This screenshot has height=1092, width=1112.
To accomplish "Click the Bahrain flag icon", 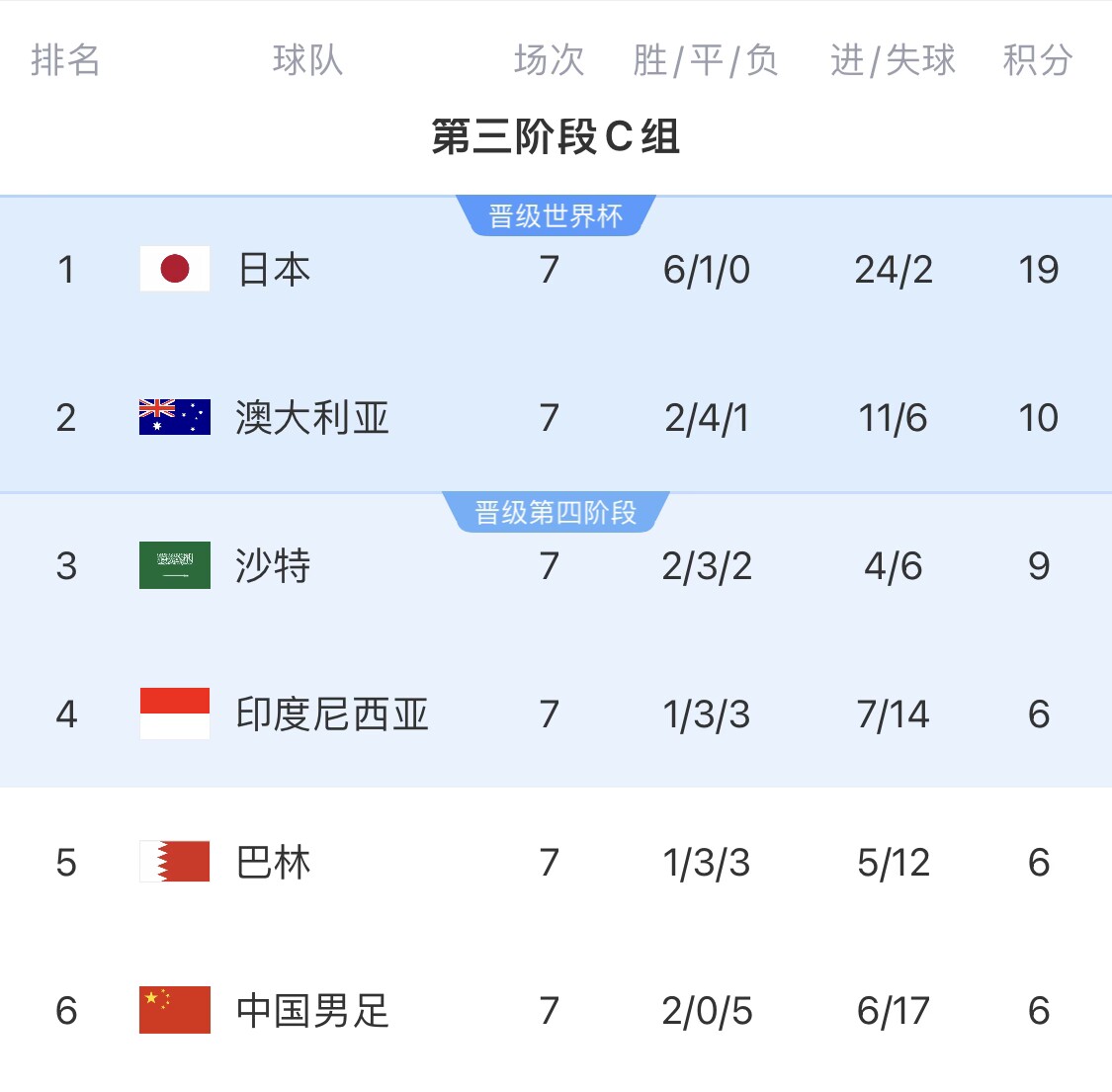I will [x=175, y=862].
